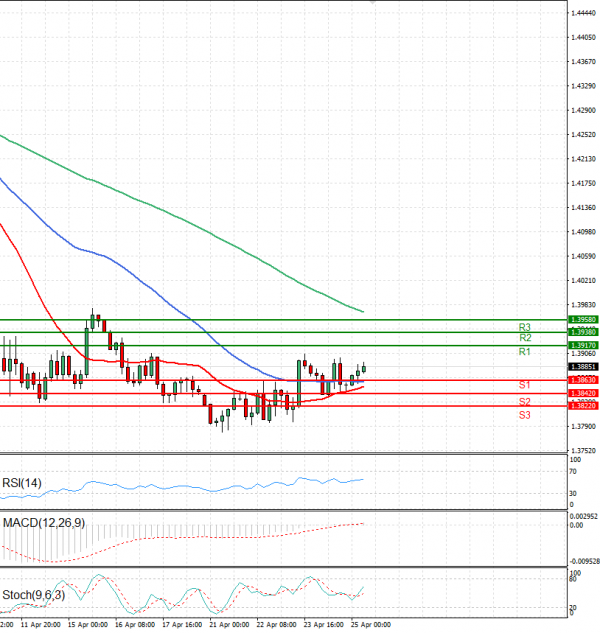Image resolution: width=600 pixels, height=633 pixels.
Task: Click the R2 resistance level label
Action: (x=524, y=339)
